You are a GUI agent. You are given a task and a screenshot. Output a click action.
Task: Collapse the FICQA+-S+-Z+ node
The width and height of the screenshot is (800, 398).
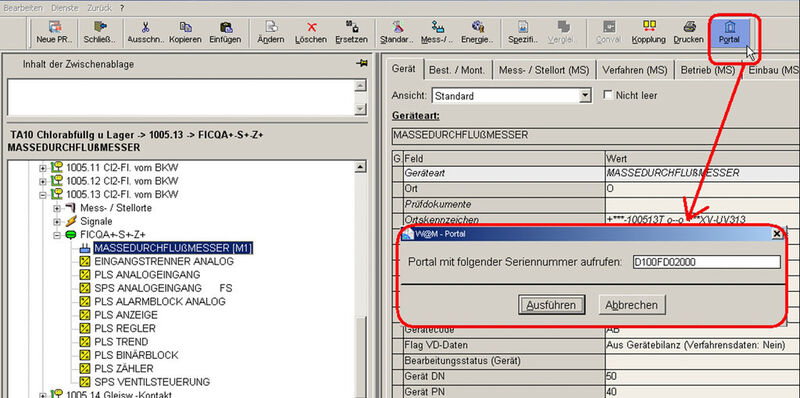coord(57,235)
